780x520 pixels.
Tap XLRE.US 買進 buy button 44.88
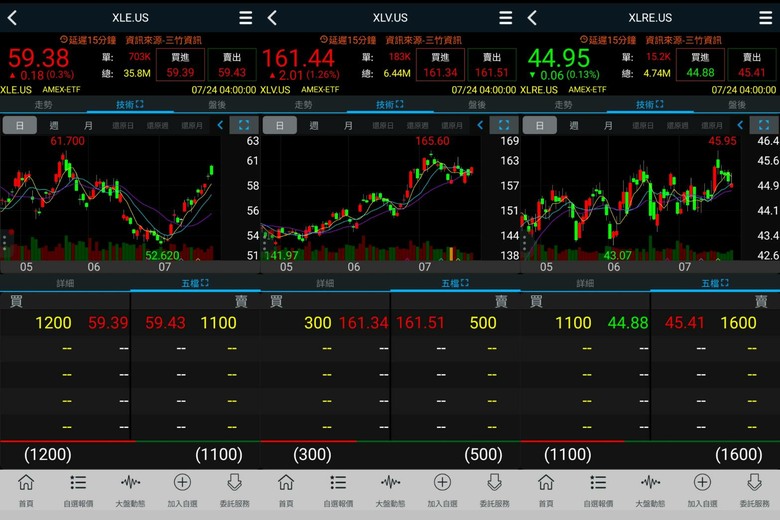pos(700,65)
